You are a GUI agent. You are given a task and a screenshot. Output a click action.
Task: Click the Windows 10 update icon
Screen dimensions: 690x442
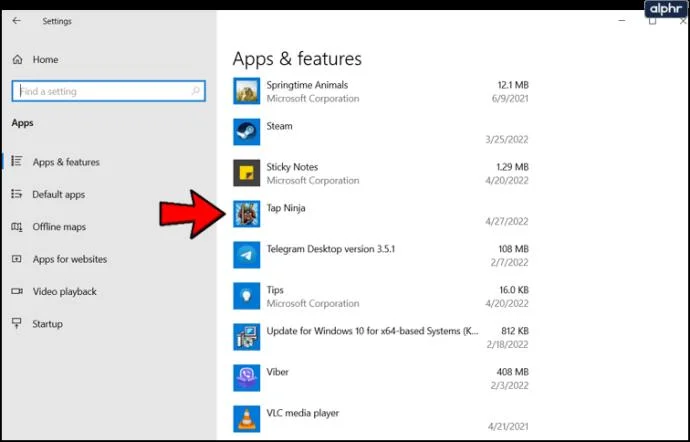pyautogui.click(x=246, y=337)
